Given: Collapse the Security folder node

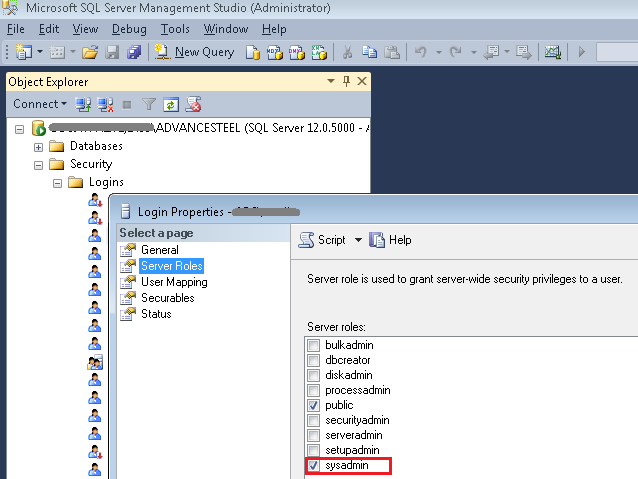Looking at the screenshot, I should pyautogui.click(x=38, y=165).
